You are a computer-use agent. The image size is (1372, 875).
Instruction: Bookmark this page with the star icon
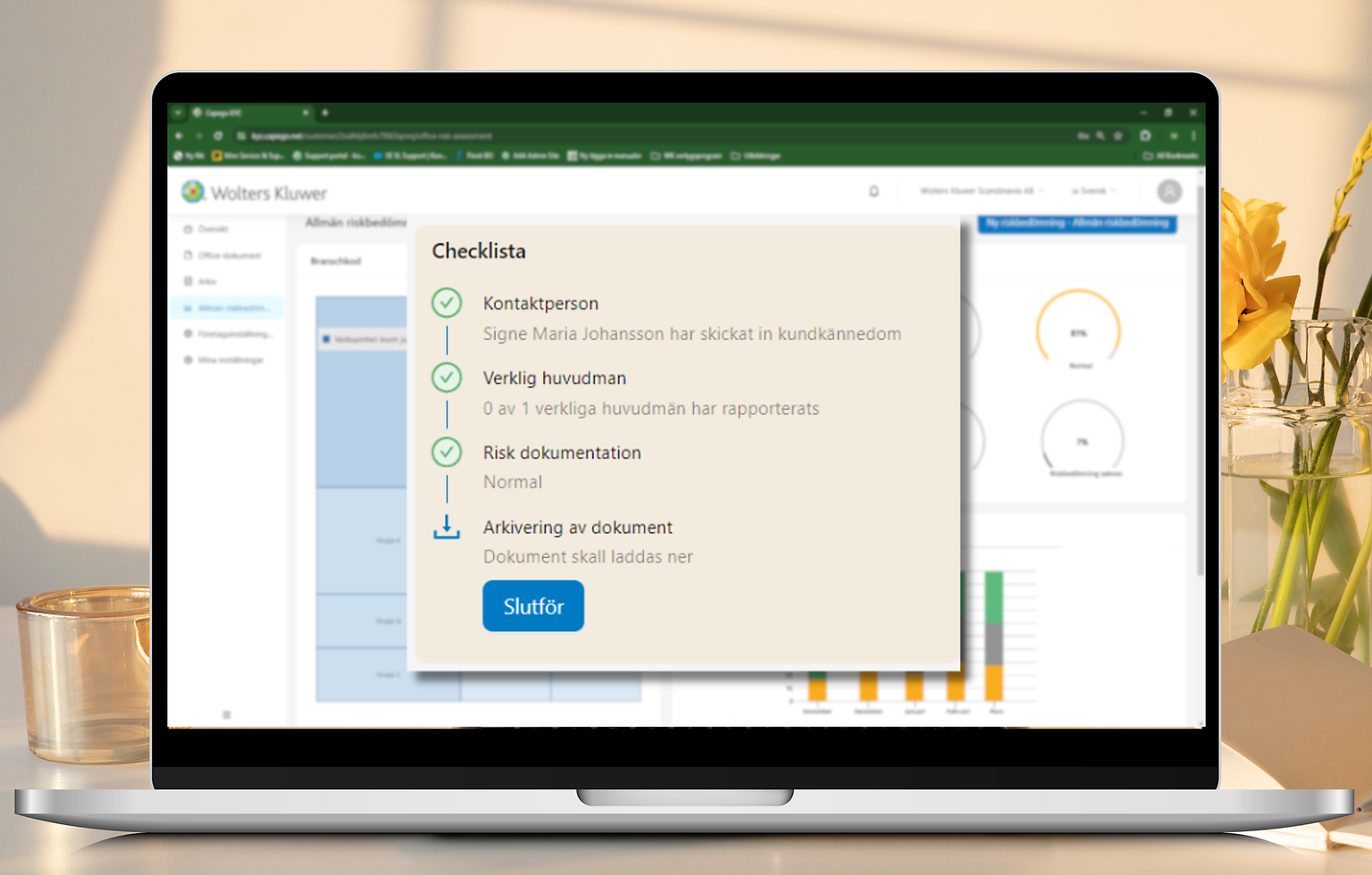click(x=1117, y=136)
